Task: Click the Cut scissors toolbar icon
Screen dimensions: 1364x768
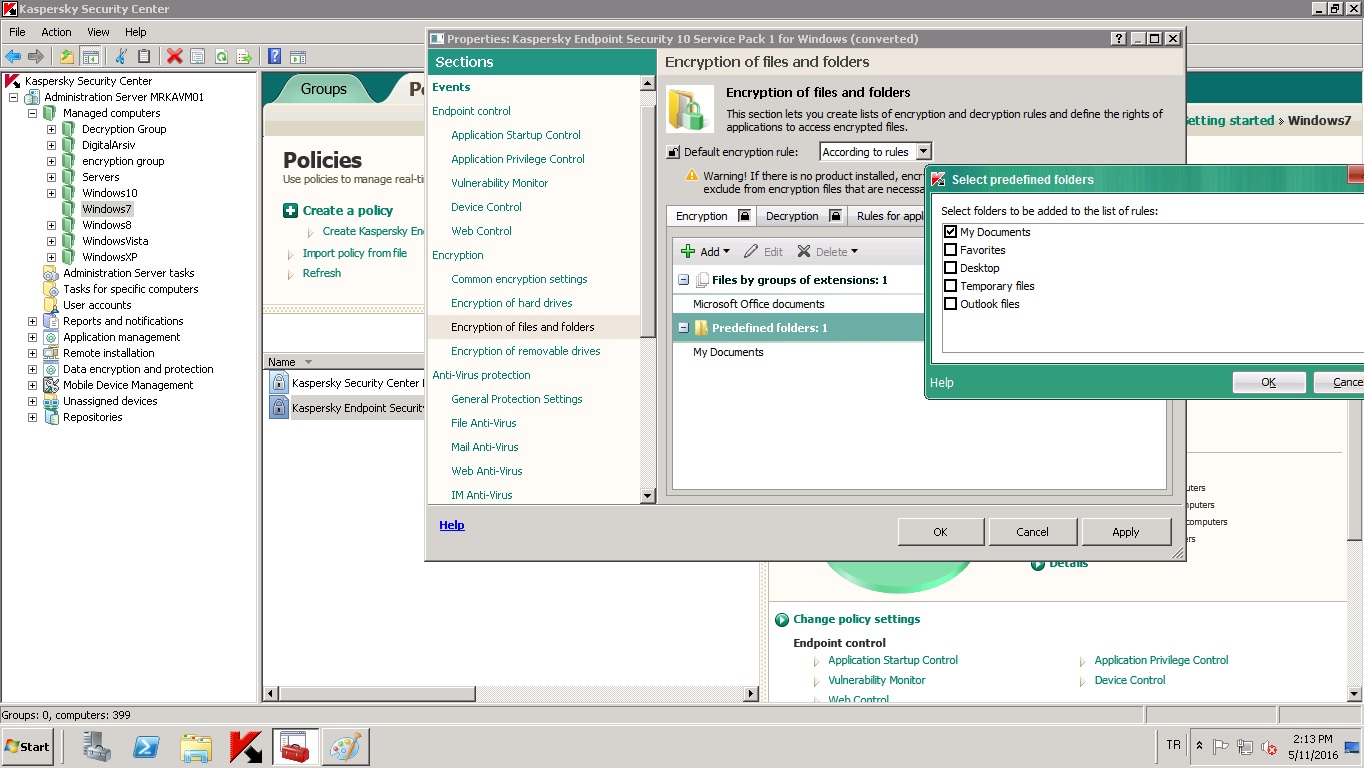Action: 121,56
